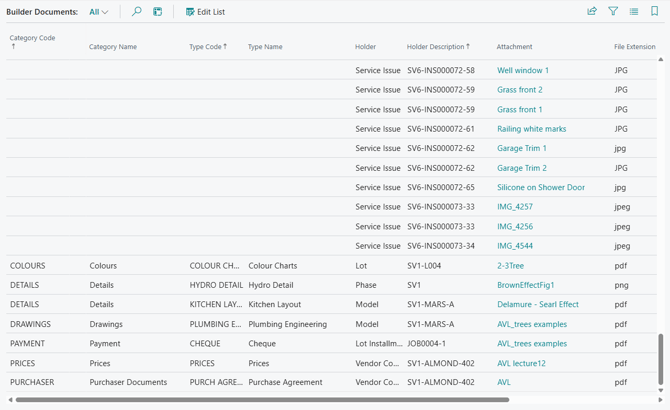Click the Kitchen Layout type name cell
670x410 pixels.
(275, 304)
